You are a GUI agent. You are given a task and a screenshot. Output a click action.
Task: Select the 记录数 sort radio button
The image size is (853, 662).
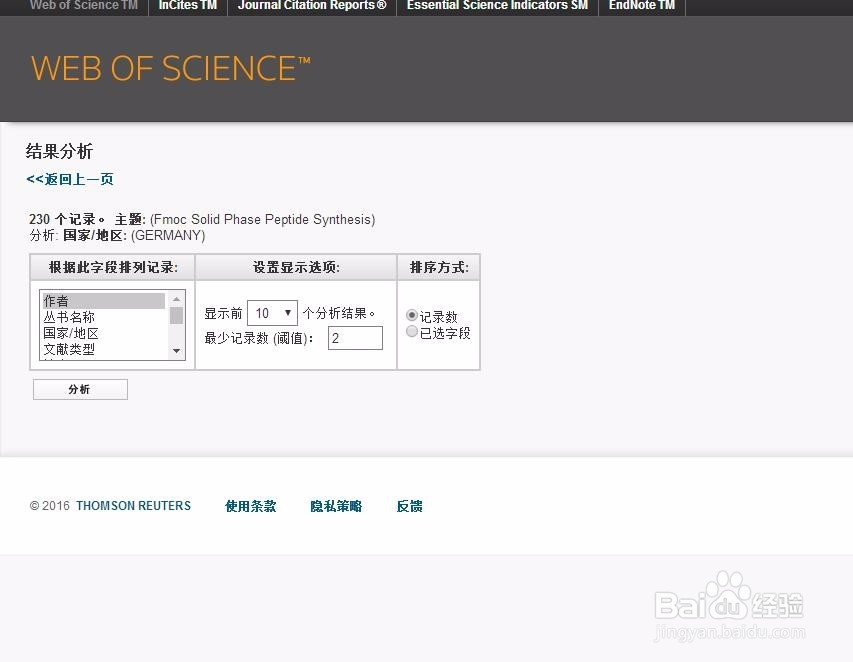tap(412, 315)
